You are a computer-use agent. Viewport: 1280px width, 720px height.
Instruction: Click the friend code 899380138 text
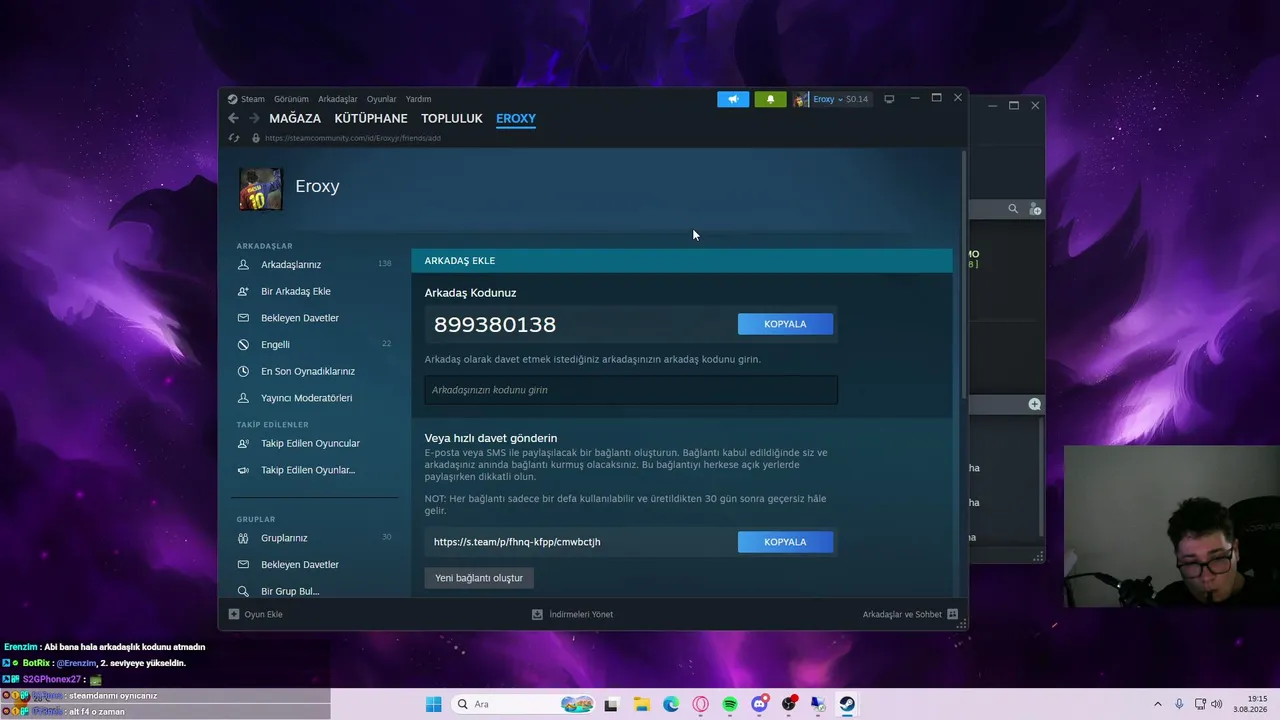point(495,324)
